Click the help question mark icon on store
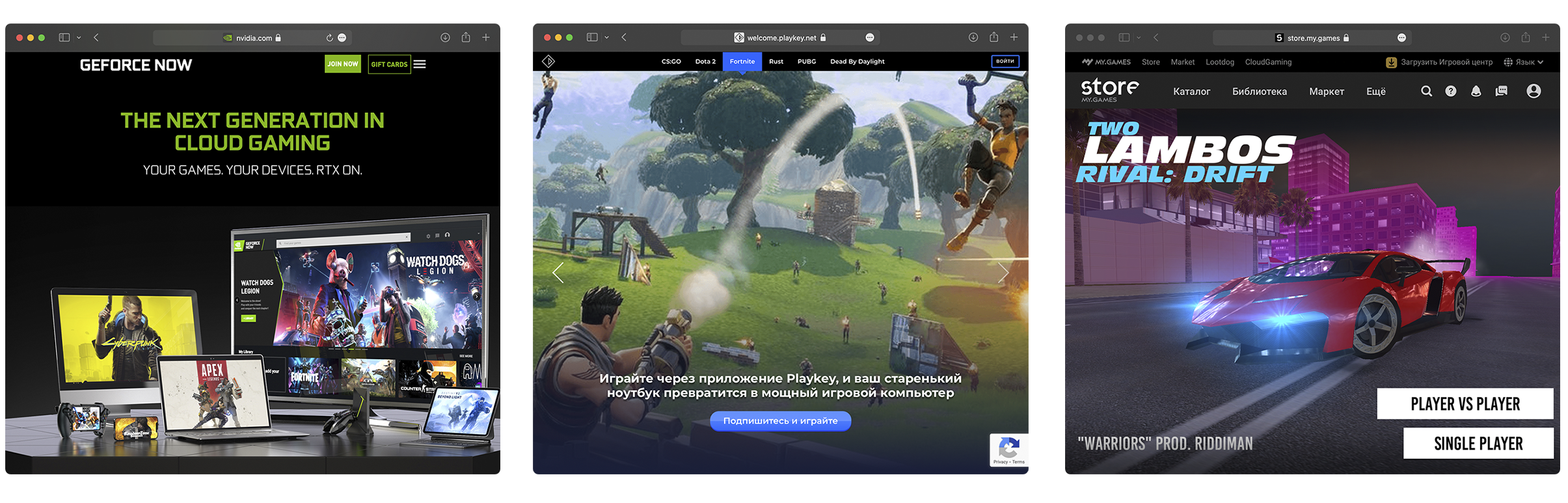Image resolution: width=1568 pixels, height=503 pixels. [x=1451, y=91]
